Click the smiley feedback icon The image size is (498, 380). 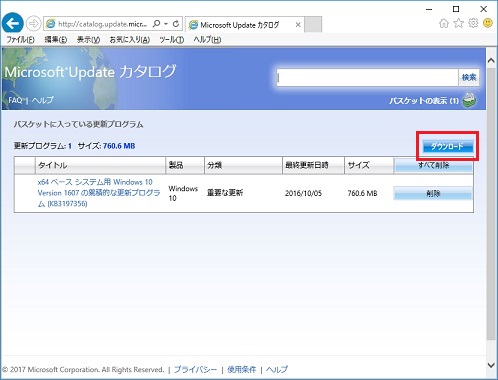[x=488, y=23]
